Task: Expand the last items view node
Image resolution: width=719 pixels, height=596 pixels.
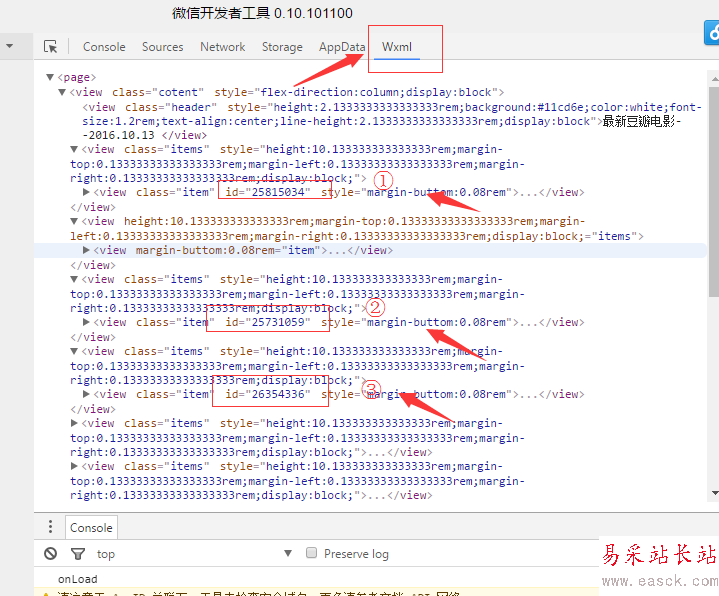Action: [74, 466]
